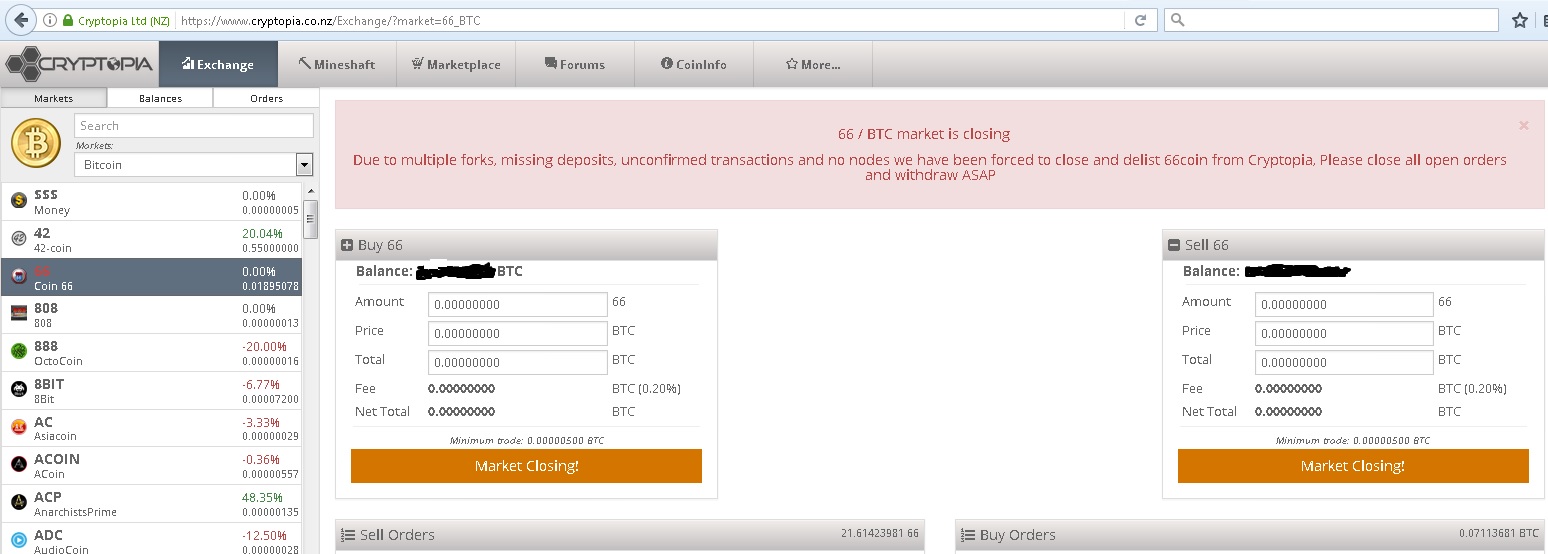Focus the Buy Total field
Image resolution: width=1548 pixels, height=554 pixels.
click(x=518, y=362)
